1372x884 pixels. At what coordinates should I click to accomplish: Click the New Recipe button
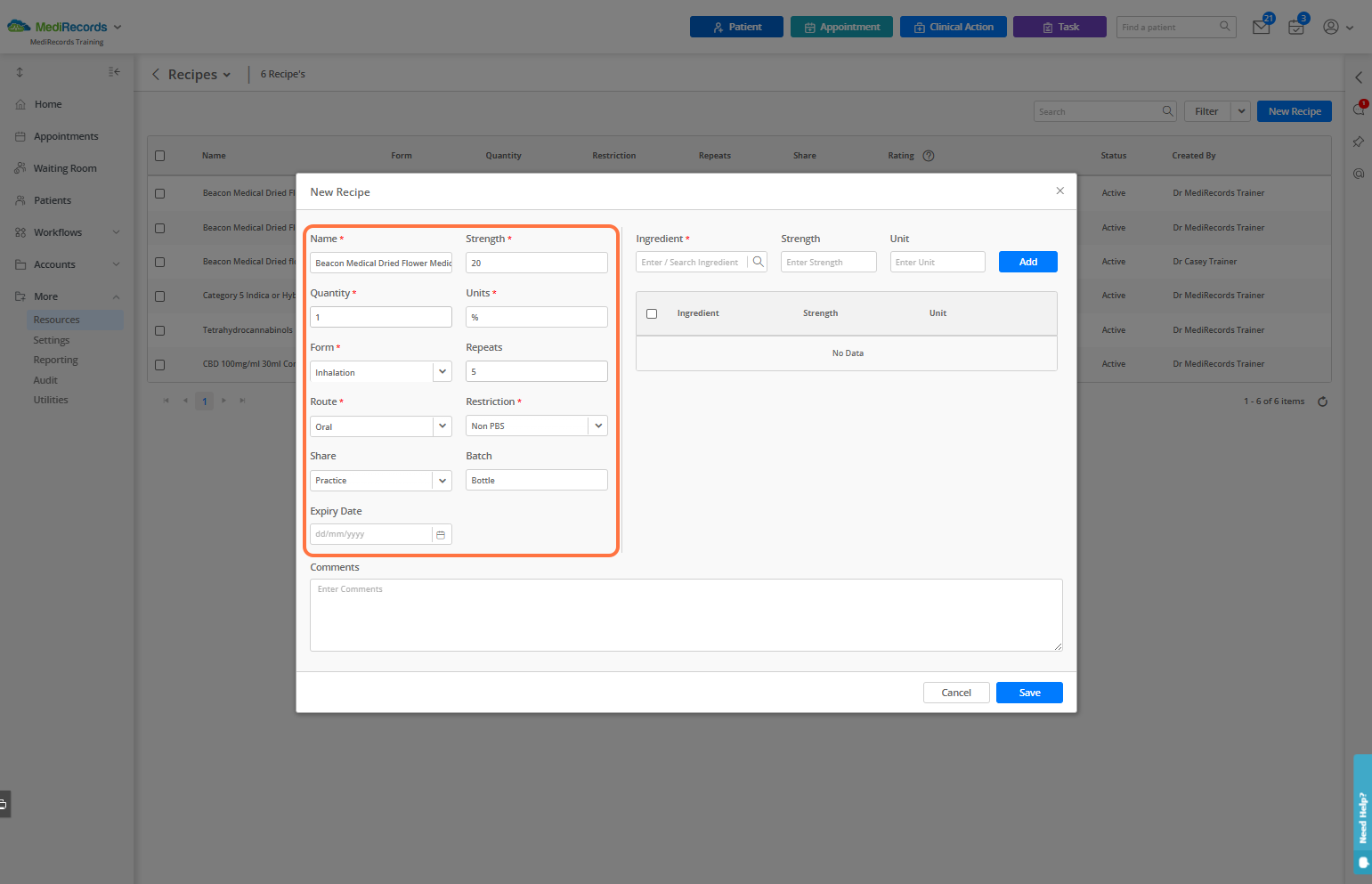(x=1295, y=111)
